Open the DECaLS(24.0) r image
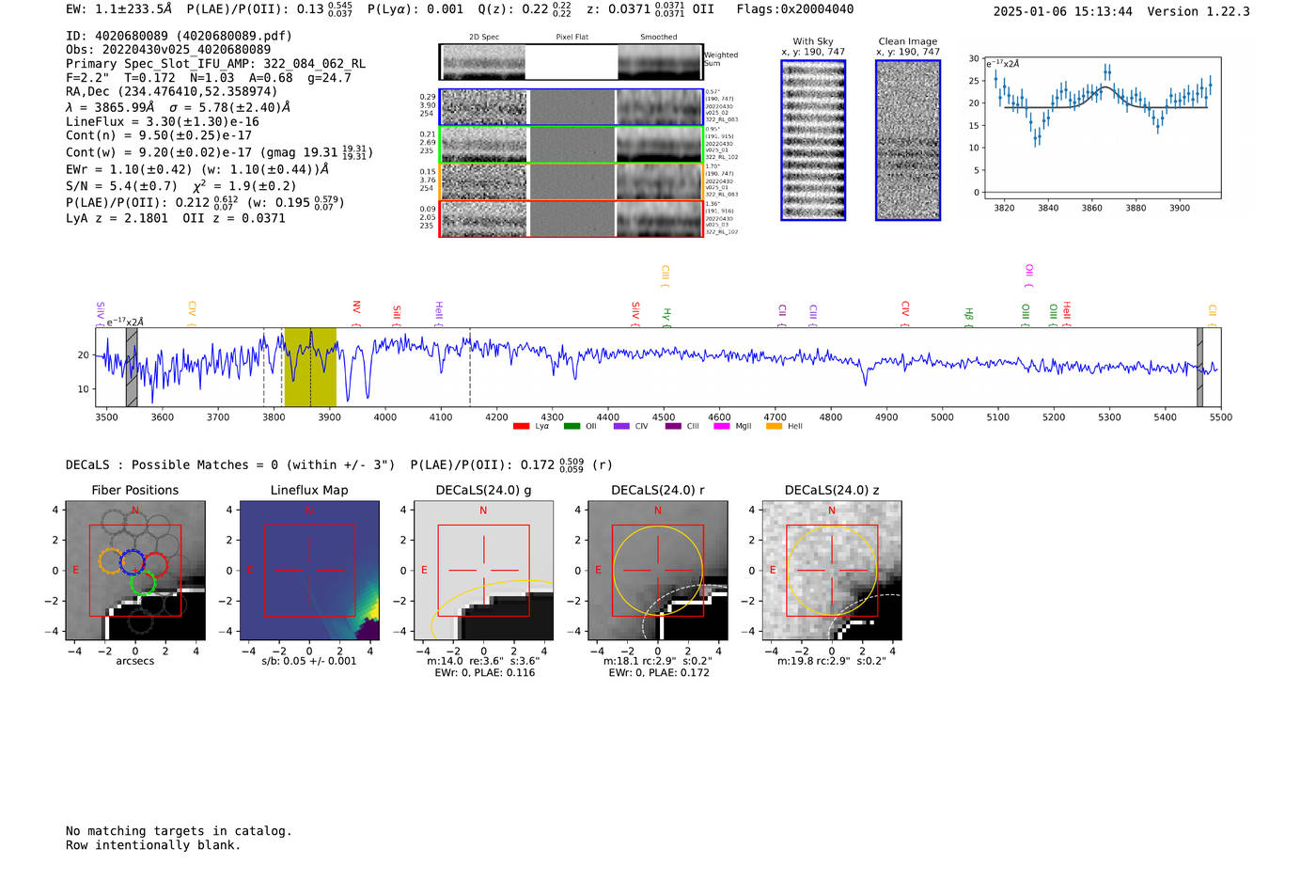The width and height of the screenshot is (1316, 896). (657, 570)
